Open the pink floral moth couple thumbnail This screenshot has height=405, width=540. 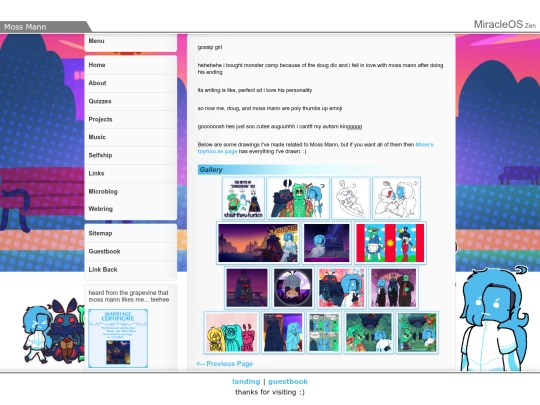(342, 288)
